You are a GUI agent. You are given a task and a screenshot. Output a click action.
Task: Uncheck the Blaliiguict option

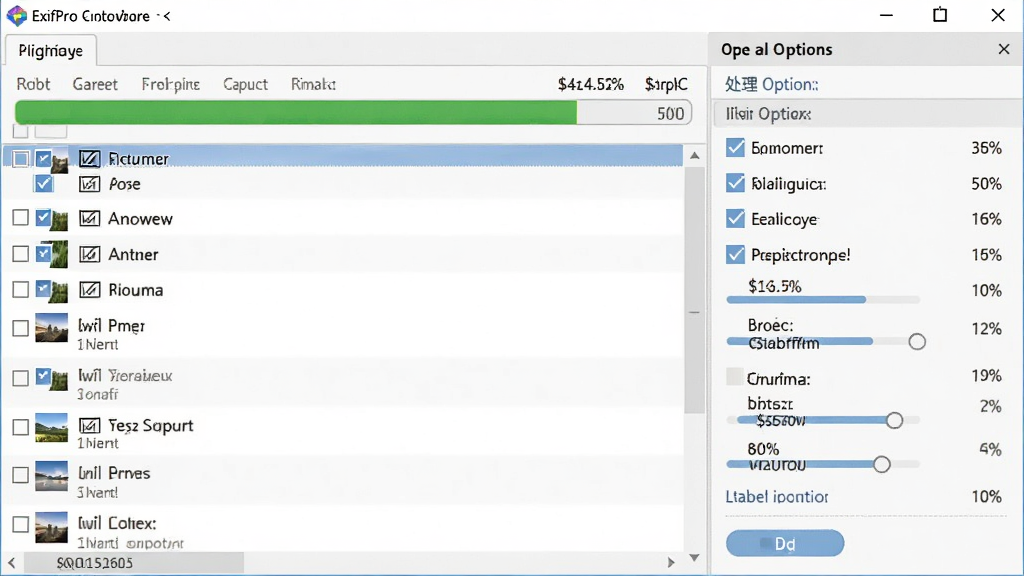click(735, 183)
